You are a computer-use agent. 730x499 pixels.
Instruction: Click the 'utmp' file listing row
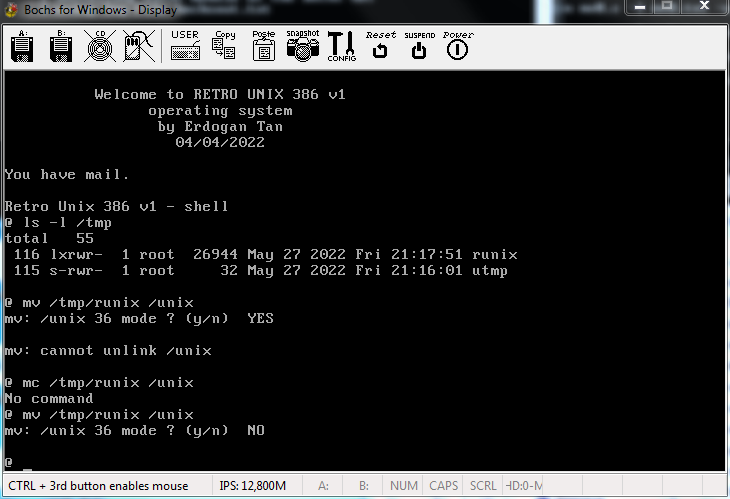pos(261,270)
